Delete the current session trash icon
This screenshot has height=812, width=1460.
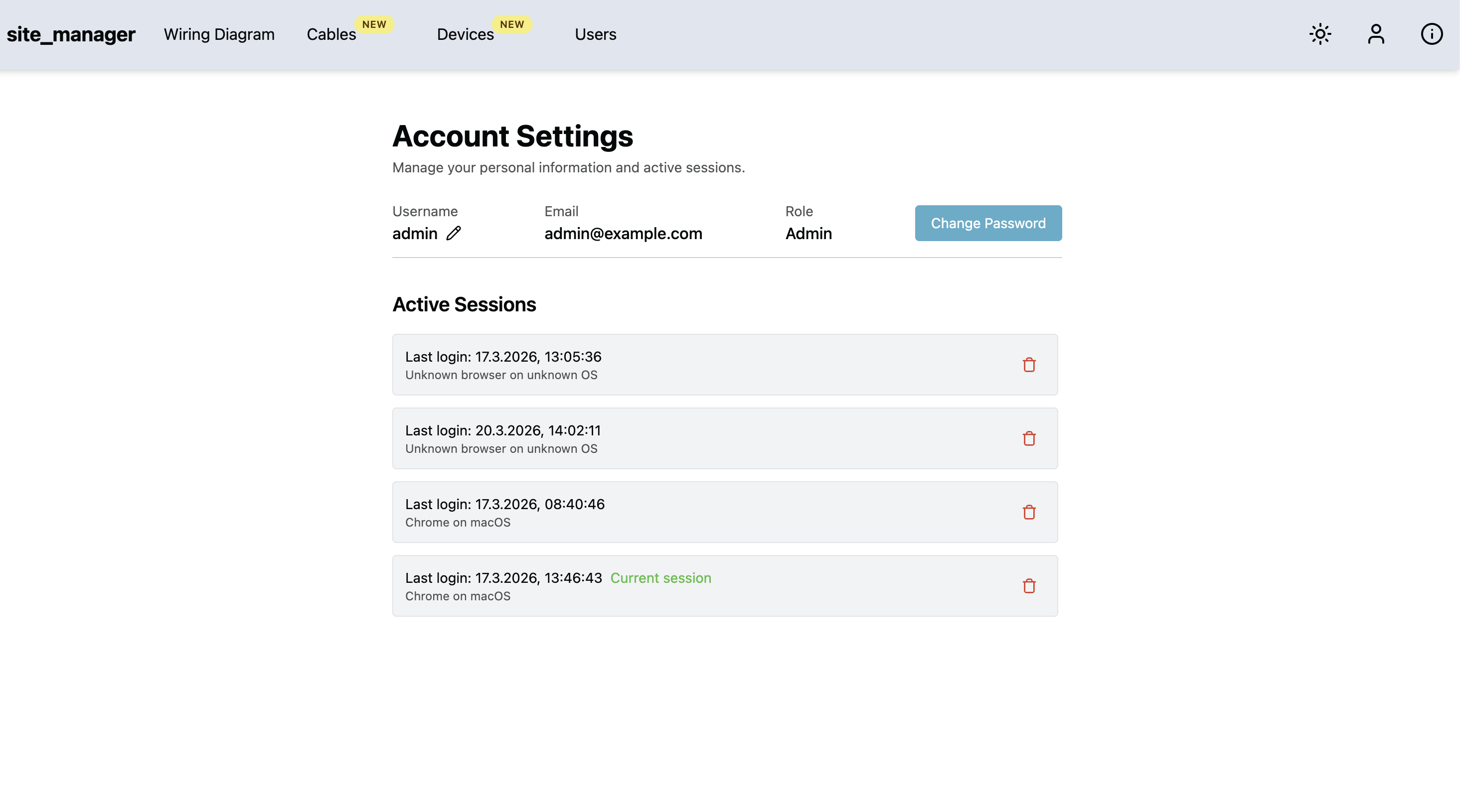pyautogui.click(x=1029, y=585)
